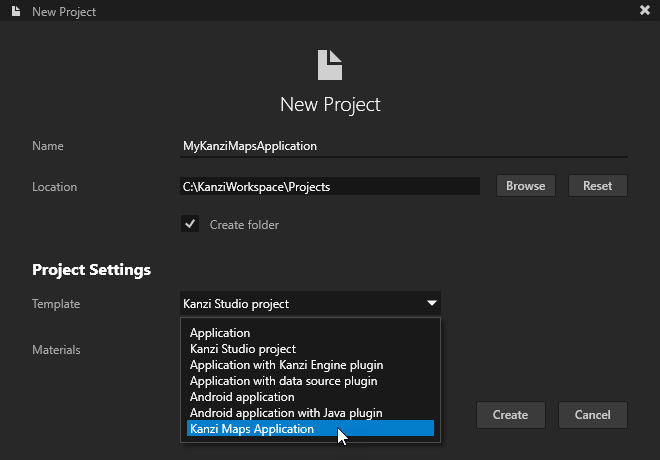Select Kanzi Maps Application template
This screenshot has height=460, width=660.
310,428
